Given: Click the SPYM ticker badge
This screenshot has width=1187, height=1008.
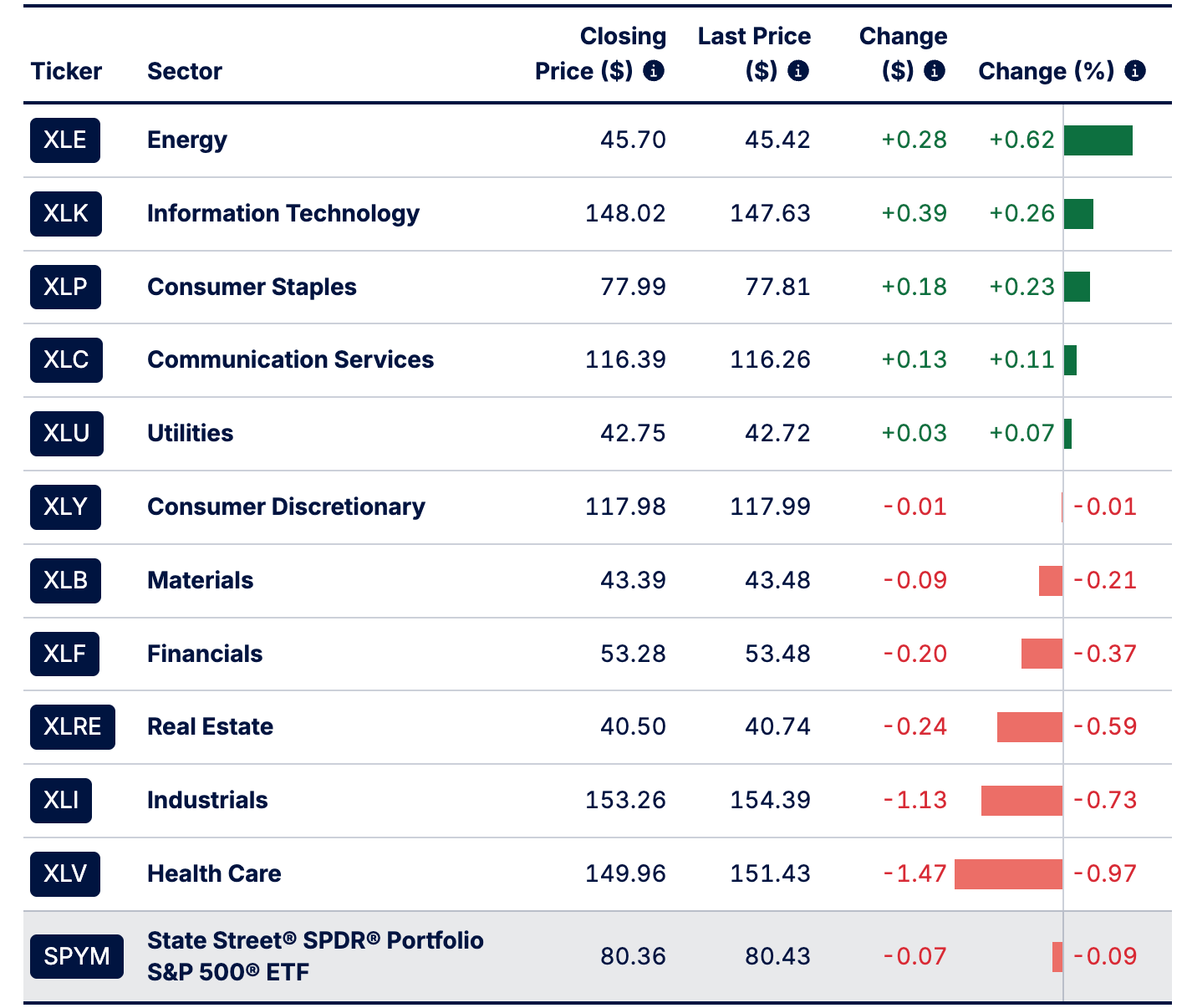Looking at the screenshot, I should tap(77, 956).
